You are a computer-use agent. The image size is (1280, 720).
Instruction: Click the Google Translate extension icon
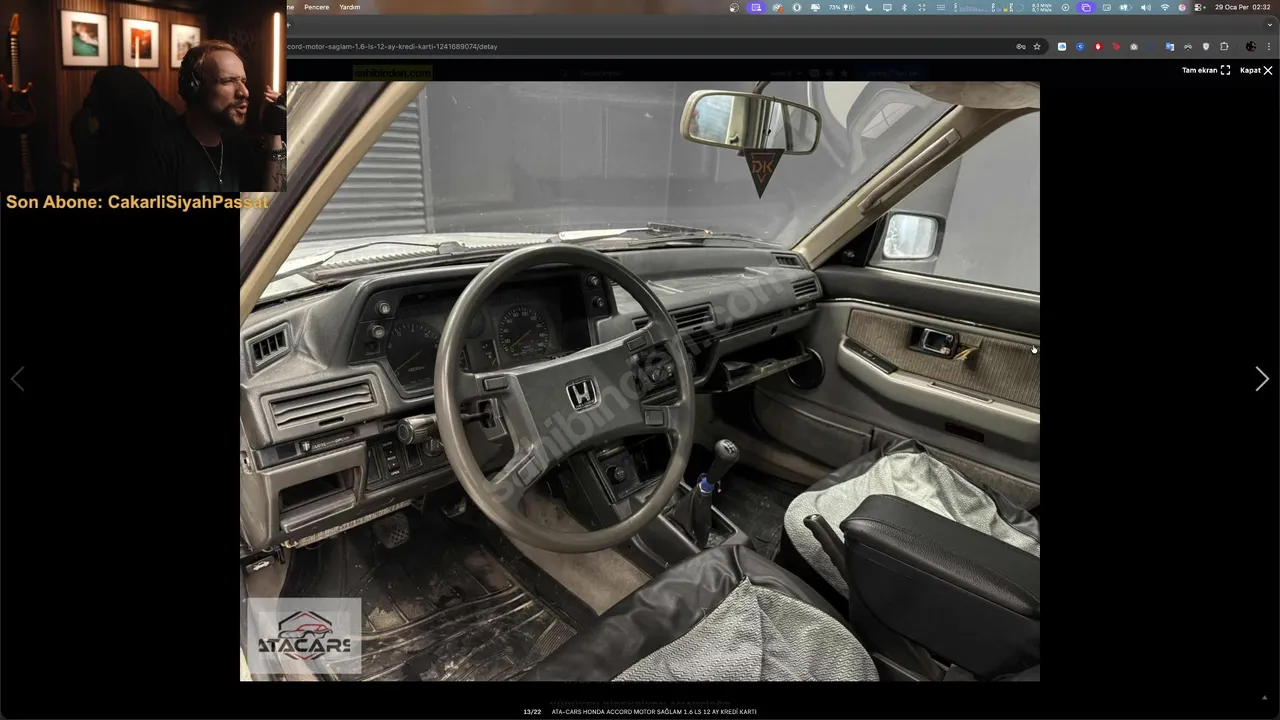[x=1169, y=46]
